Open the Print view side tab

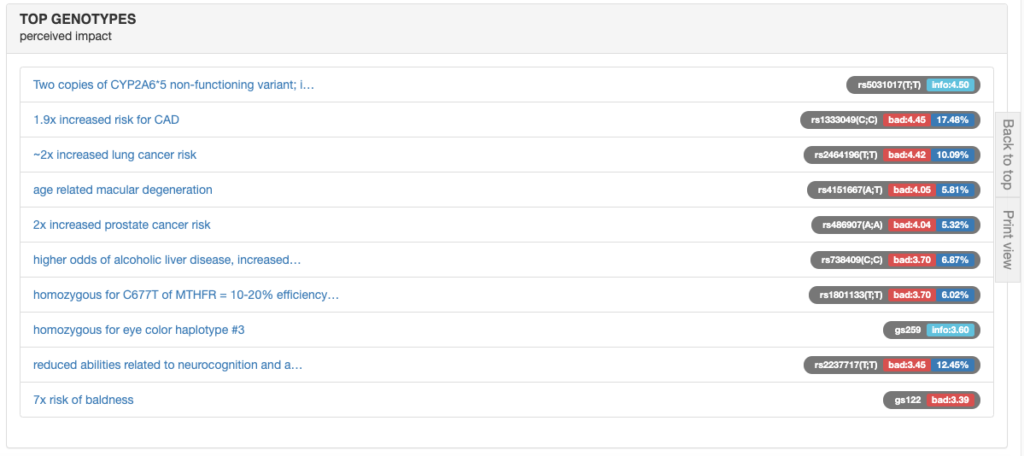click(x=1008, y=239)
